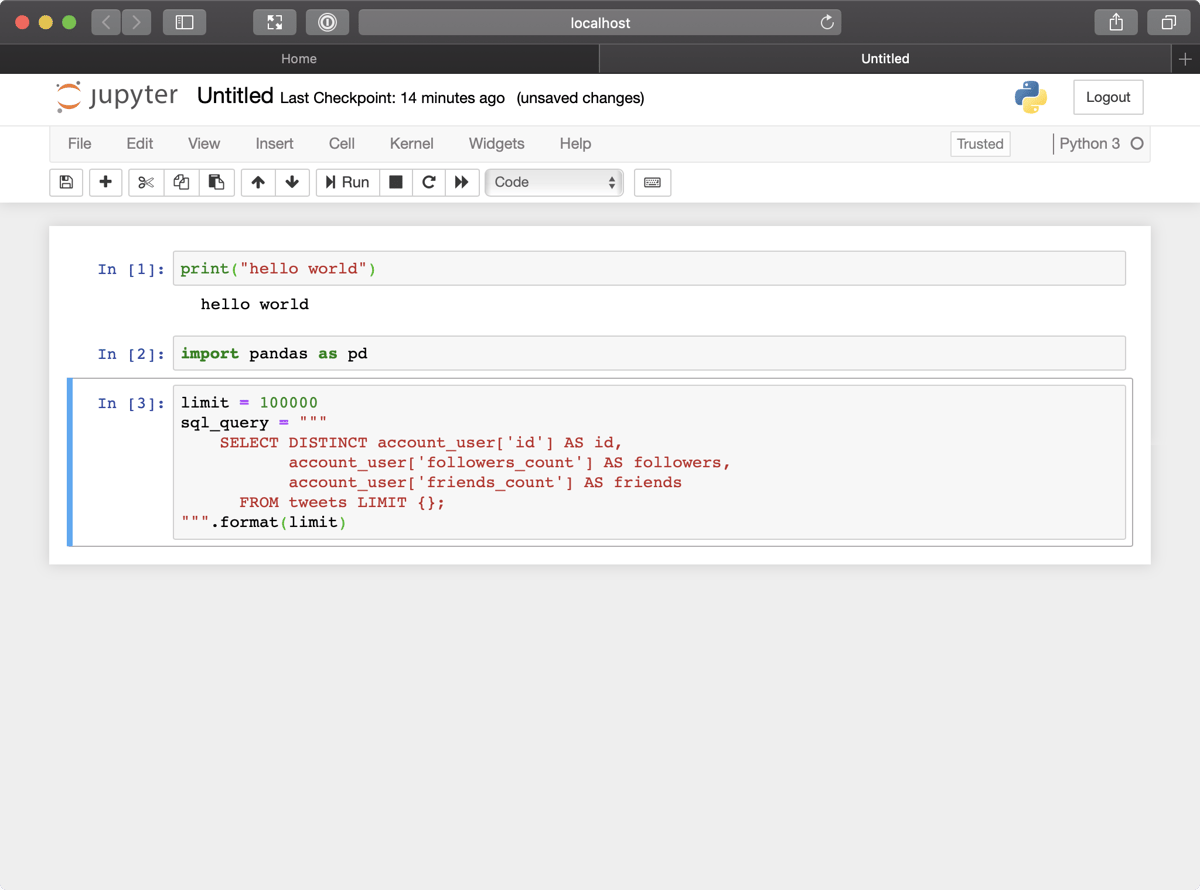Run the current cell

pyautogui.click(x=347, y=182)
